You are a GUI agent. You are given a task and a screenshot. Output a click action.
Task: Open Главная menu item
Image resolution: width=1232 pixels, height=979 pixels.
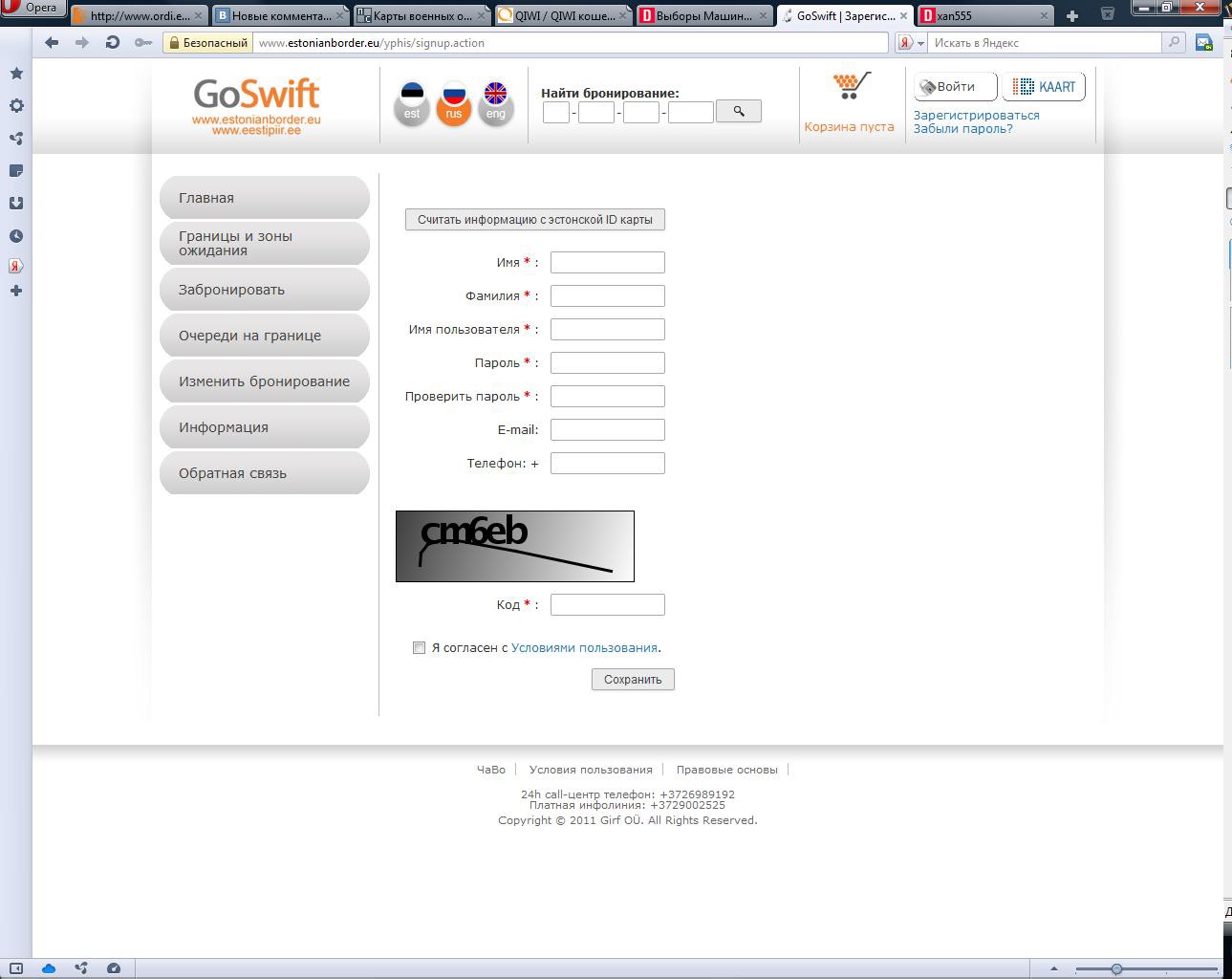click(265, 198)
